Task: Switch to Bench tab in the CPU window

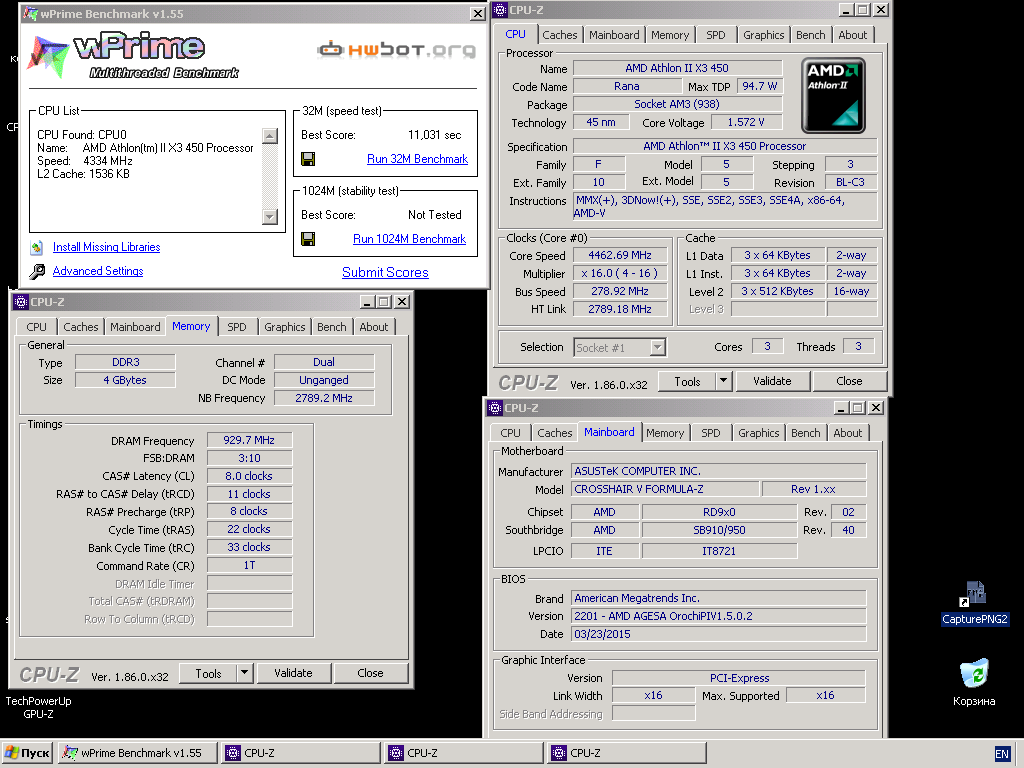Action: pos(810,35)
